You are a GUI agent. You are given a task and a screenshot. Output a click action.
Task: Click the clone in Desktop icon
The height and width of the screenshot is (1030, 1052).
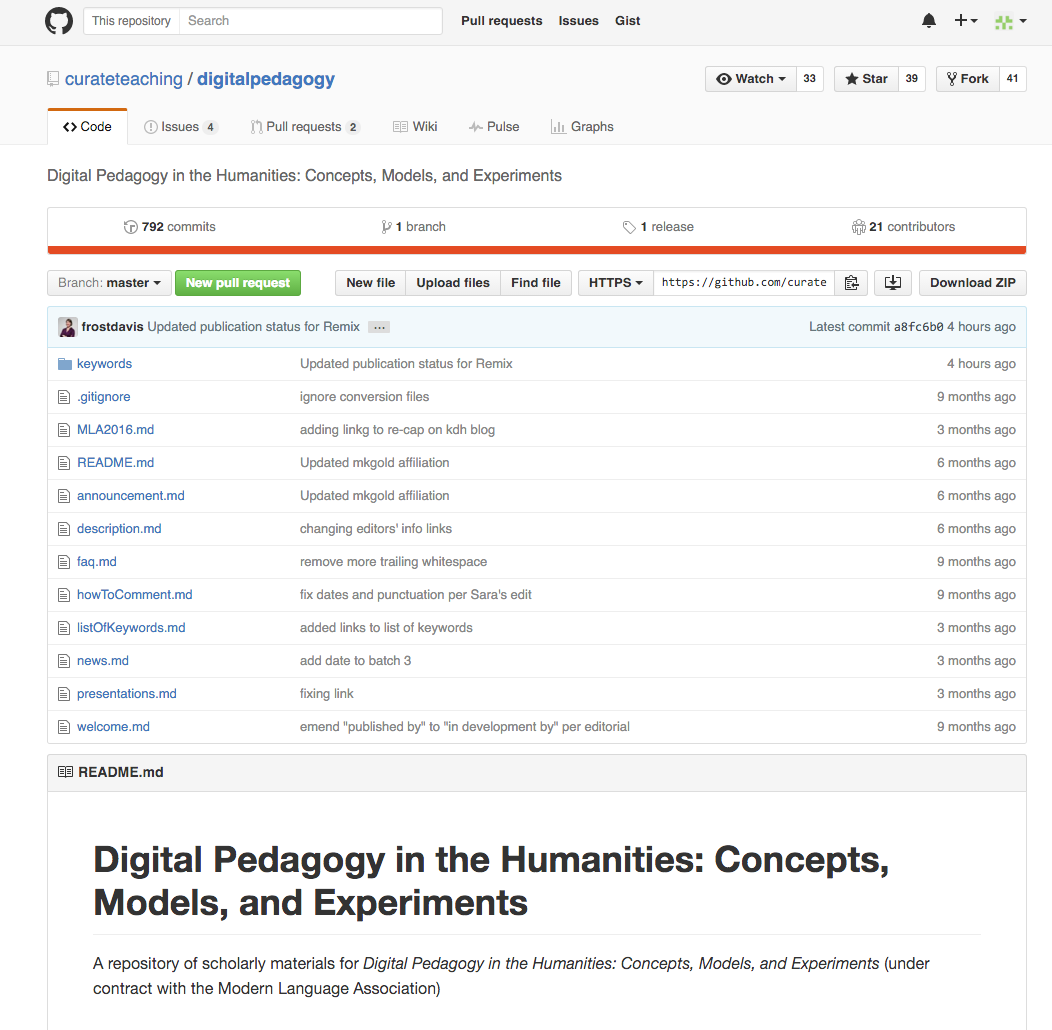[x=893, y=283]
